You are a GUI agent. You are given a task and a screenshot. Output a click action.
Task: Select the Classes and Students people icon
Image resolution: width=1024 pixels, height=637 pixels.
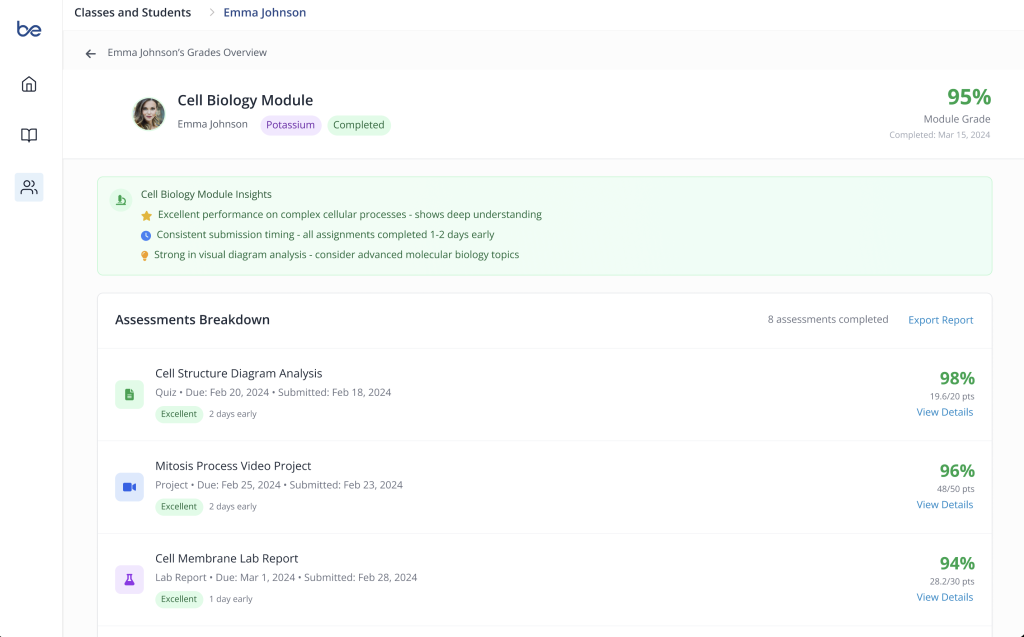click(x=29, y=188)
